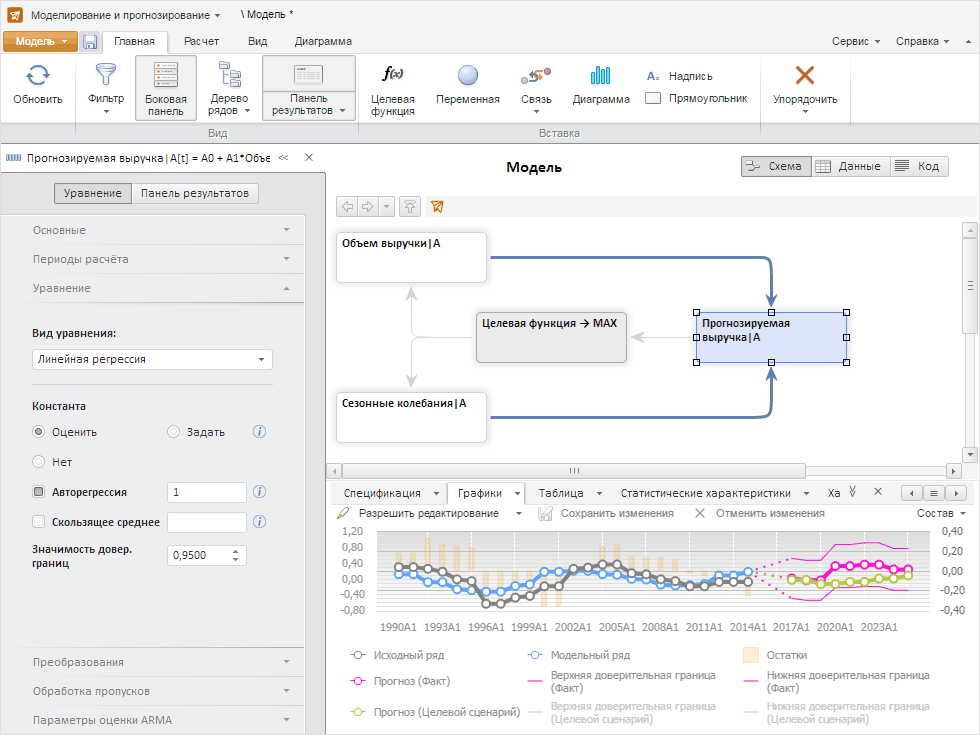The width and height of the screenshot is (980, 735).
Task: Switch to the Данные view button
Action: click(x=848, y=166)
